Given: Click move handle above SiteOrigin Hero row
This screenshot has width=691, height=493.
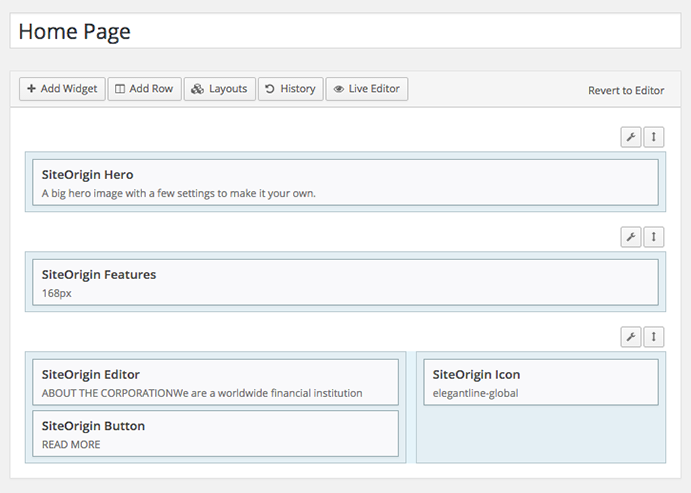Looking at the screenshot, I should (654, 137).
